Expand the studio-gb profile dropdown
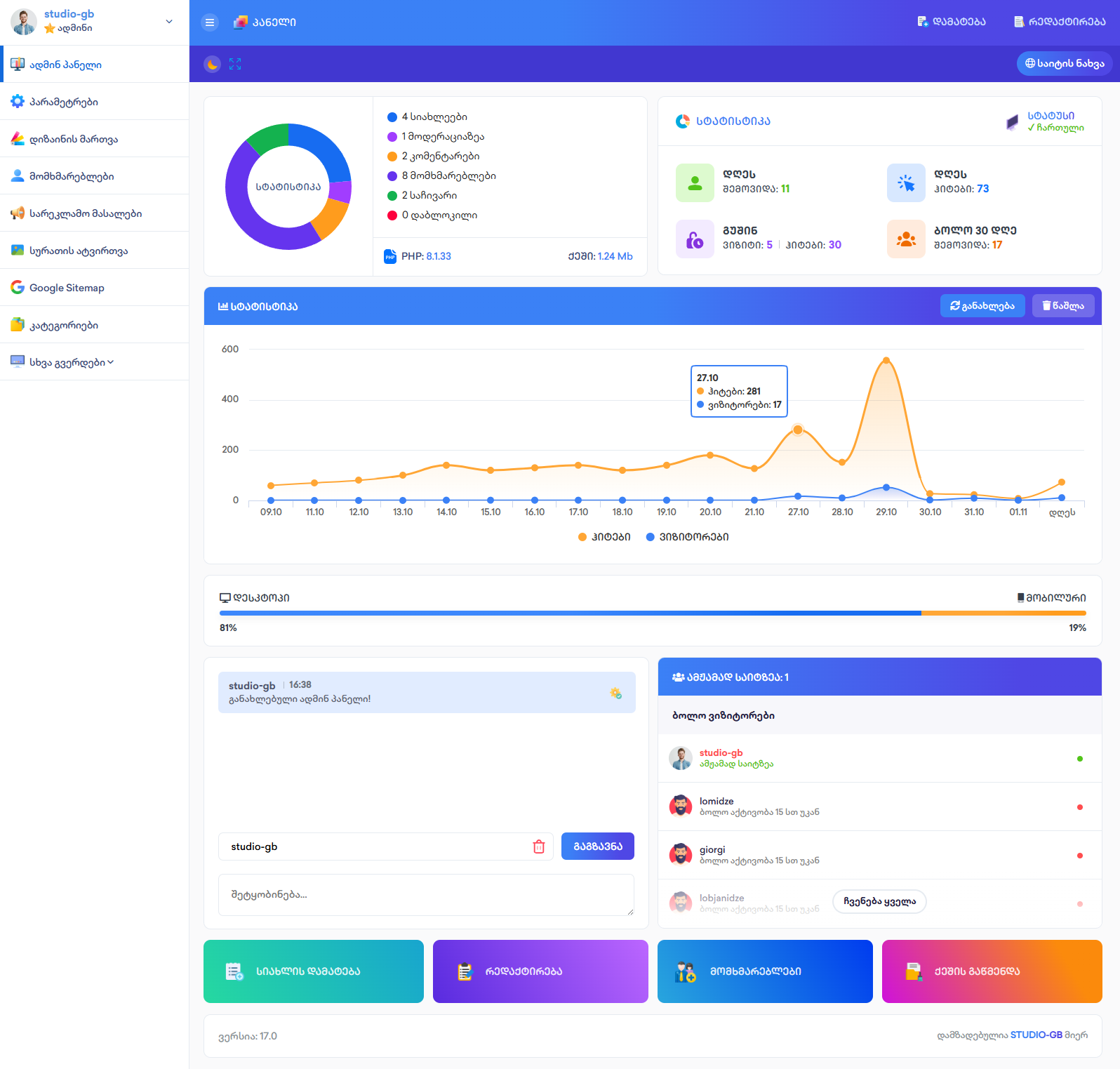 click(x=168, y=22)
